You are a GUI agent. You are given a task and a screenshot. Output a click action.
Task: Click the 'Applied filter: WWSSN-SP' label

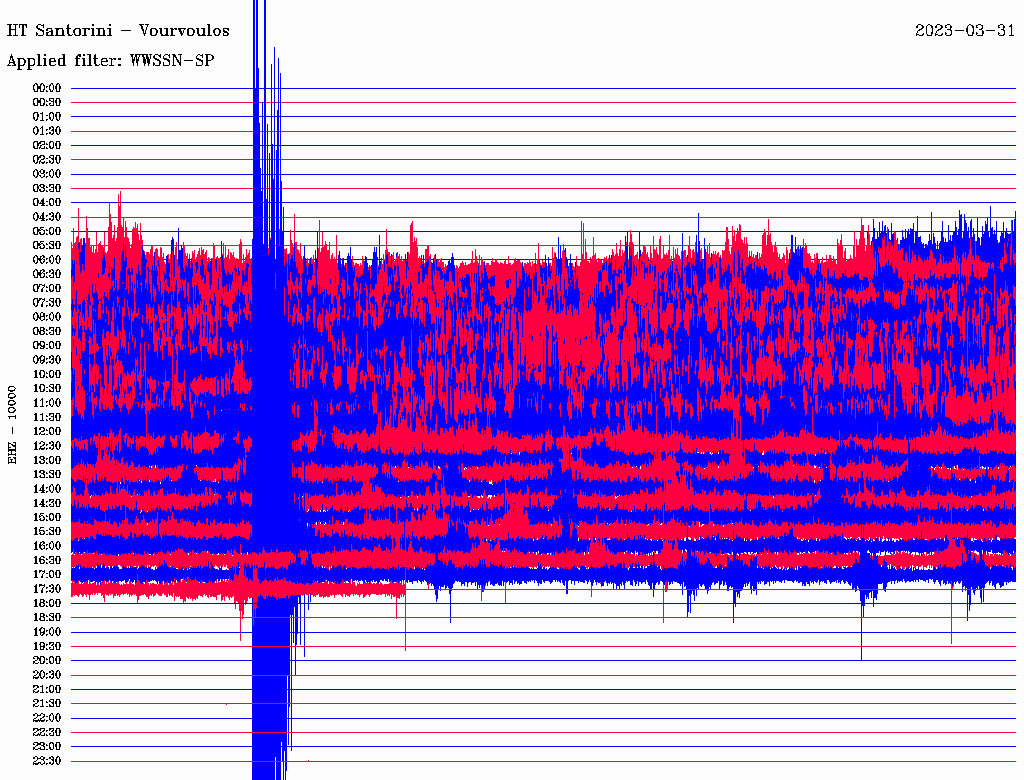point(110,61)
